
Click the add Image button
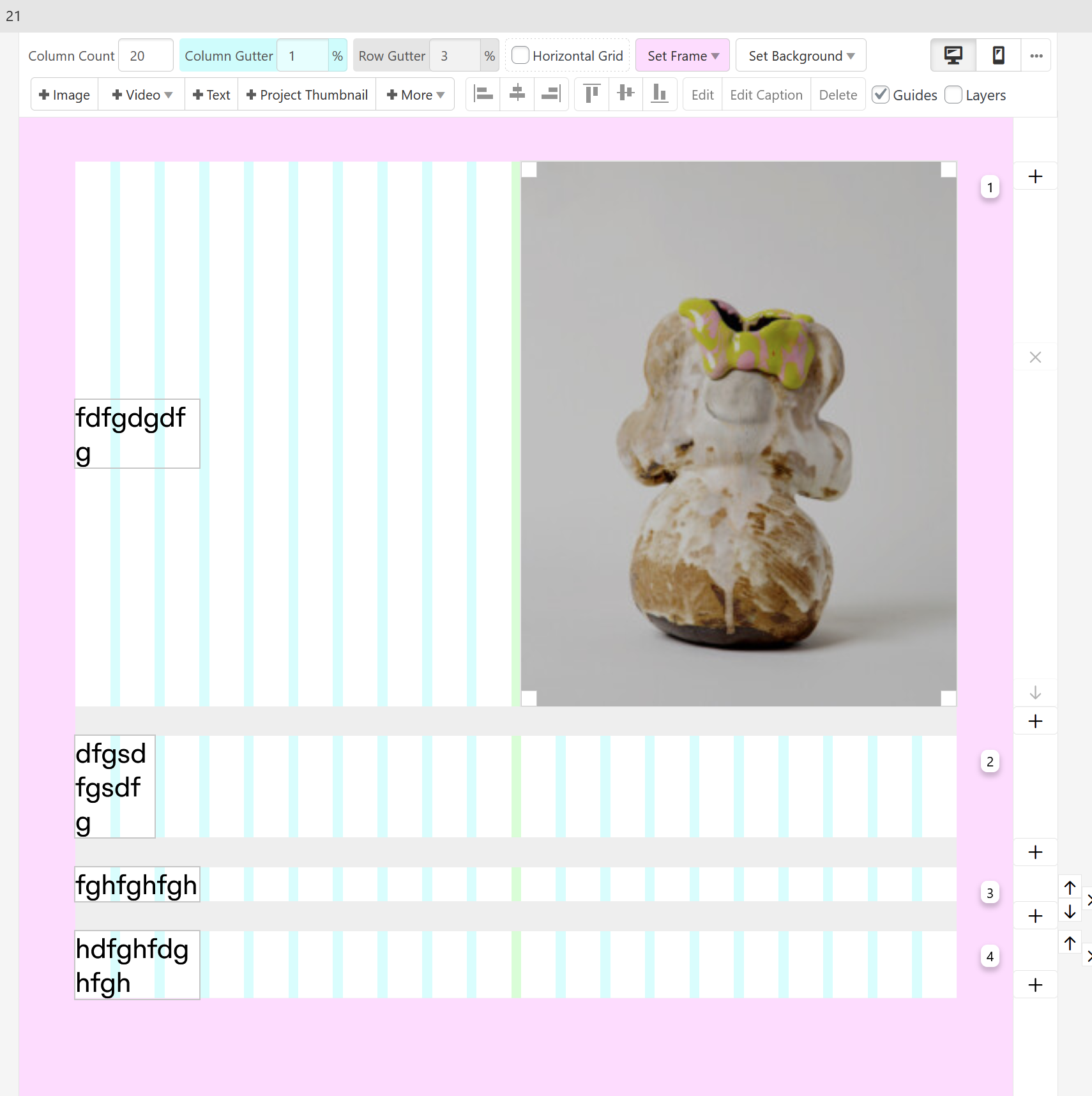click(x=64, y=95)
